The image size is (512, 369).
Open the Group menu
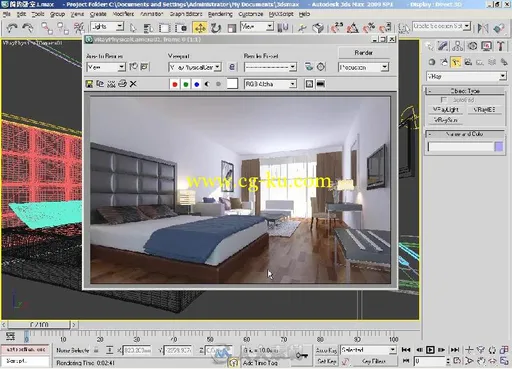click(57, 14)
